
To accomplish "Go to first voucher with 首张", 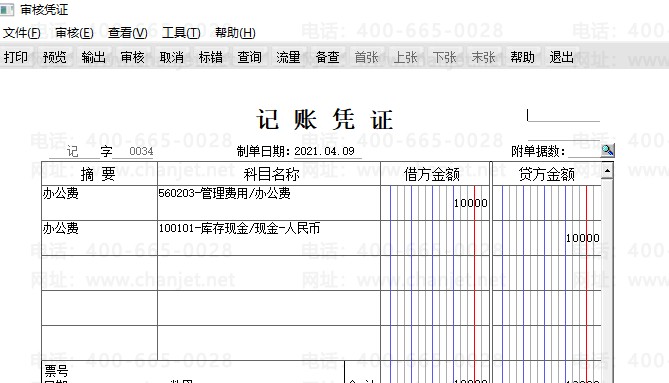I will click(x=366, y=57).
